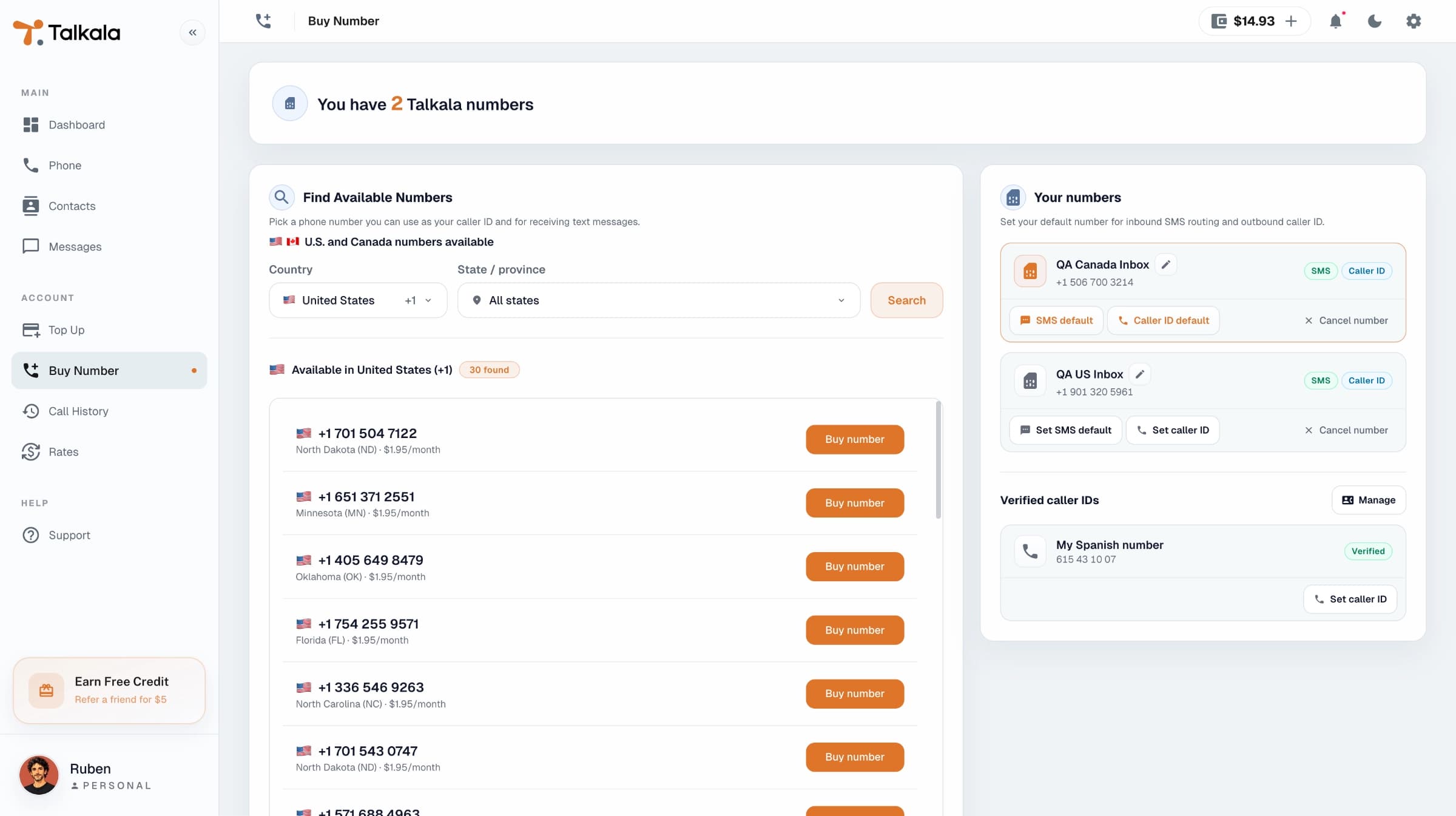Click the Earn Free Credit card
The image size is (1456, 816).
[109, 690]
